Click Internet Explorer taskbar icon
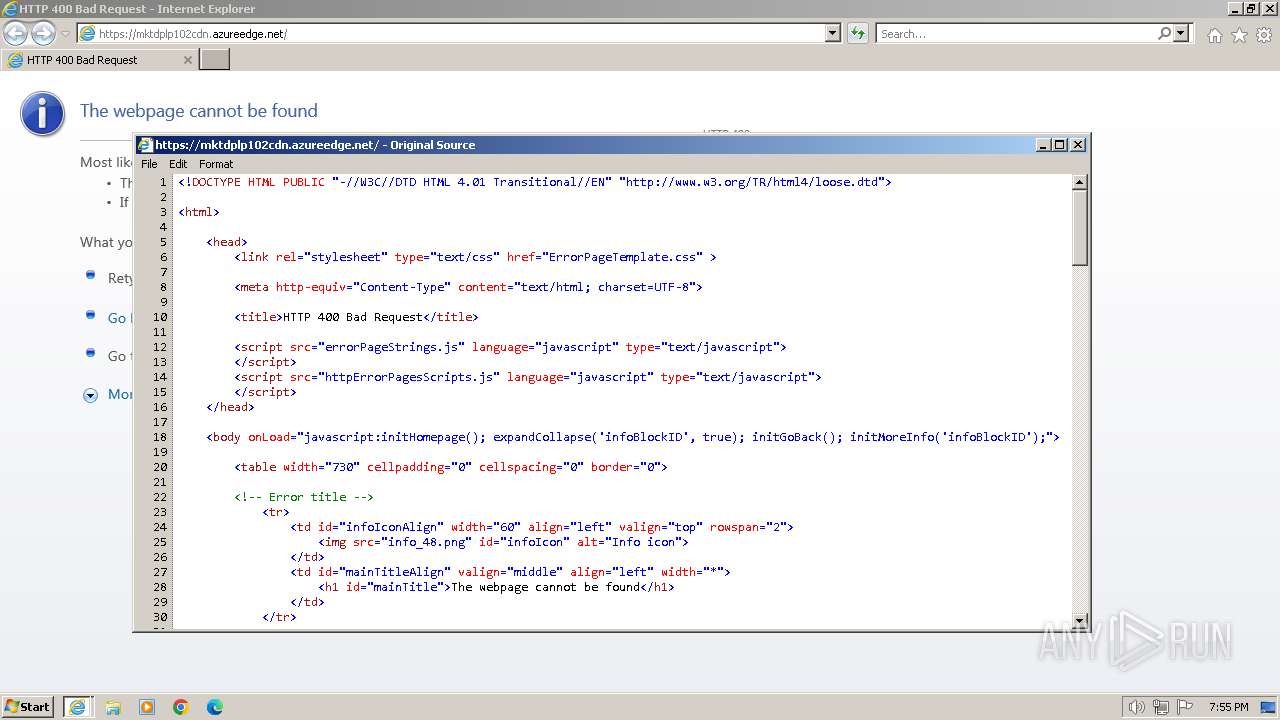Viewport: 1280px width, 720px height. click(78, 707)
